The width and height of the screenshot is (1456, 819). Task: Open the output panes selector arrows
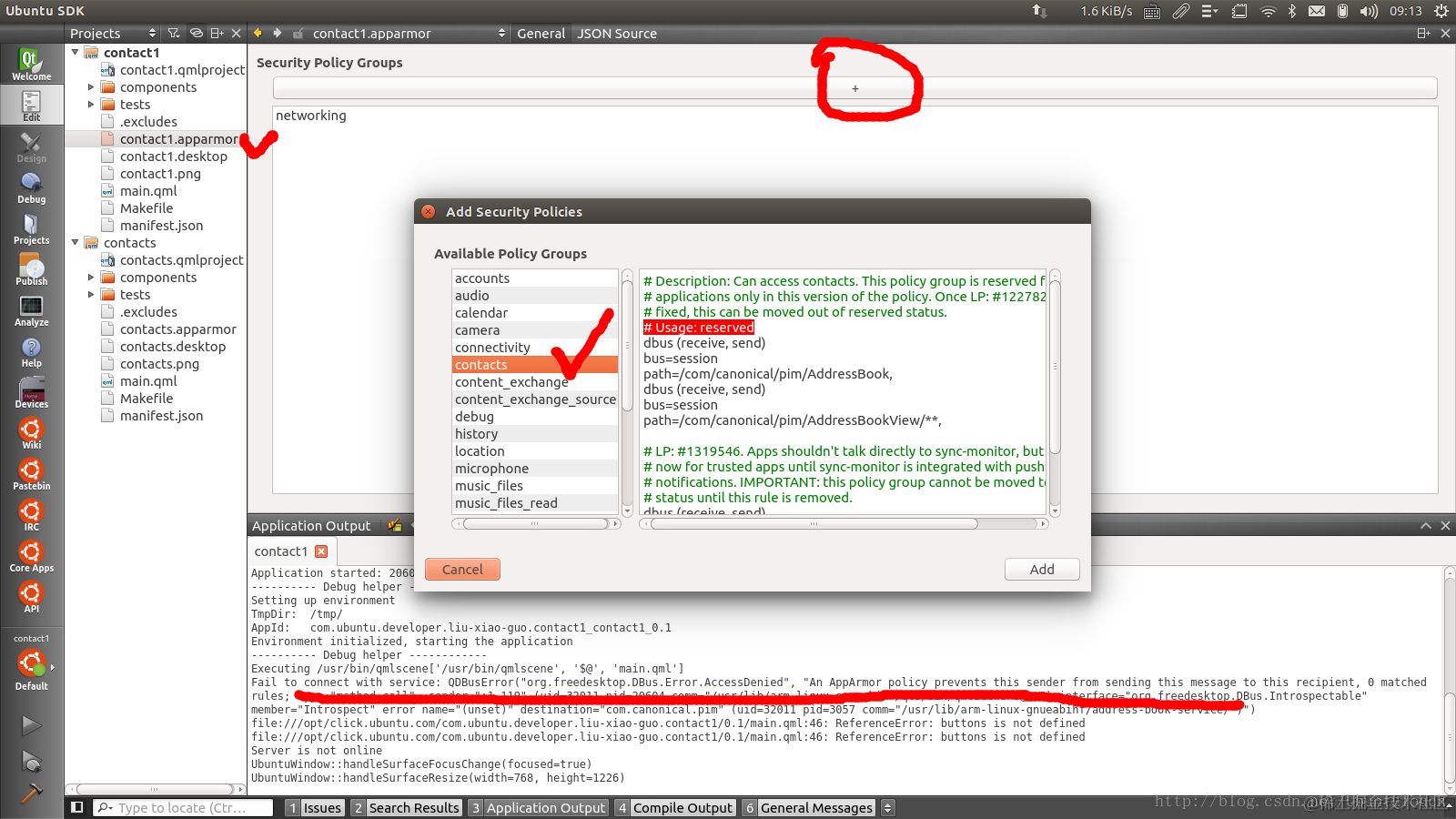pos(888,808)
